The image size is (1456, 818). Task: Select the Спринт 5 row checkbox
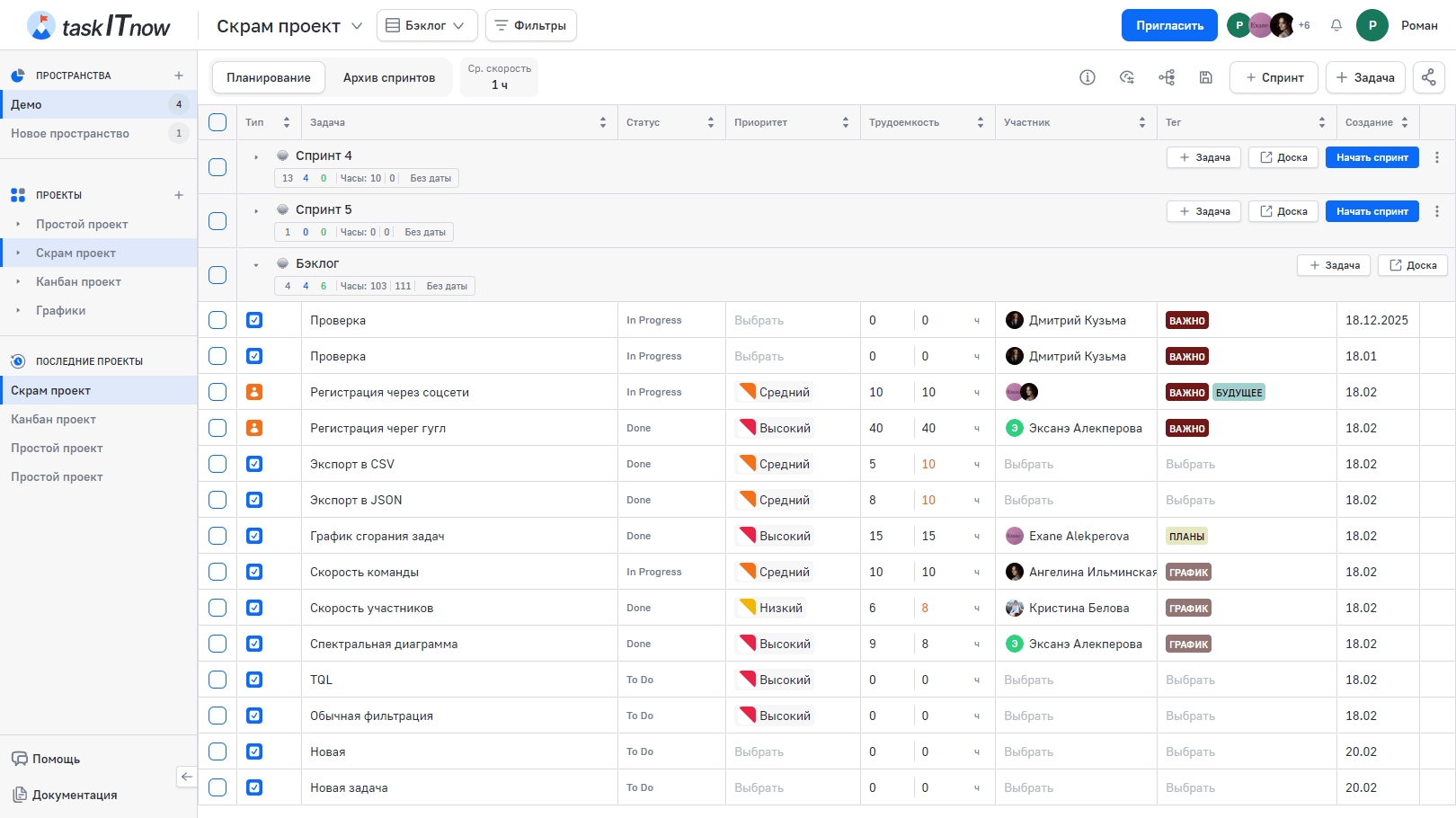pyautogui.click(x=218, y=221)
